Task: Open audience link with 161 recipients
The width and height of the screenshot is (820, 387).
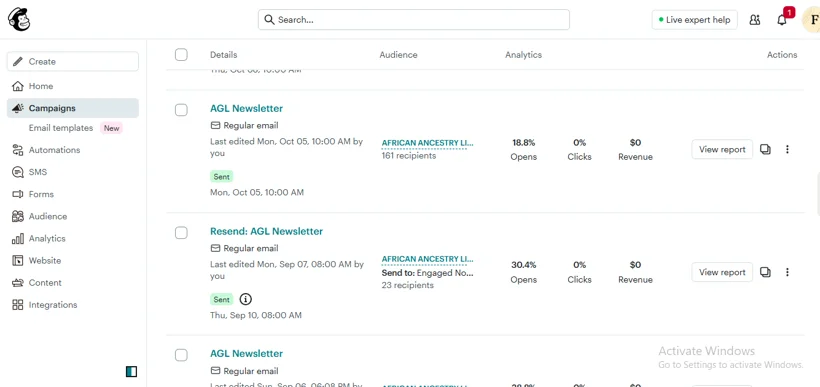Action: (427, 143)
